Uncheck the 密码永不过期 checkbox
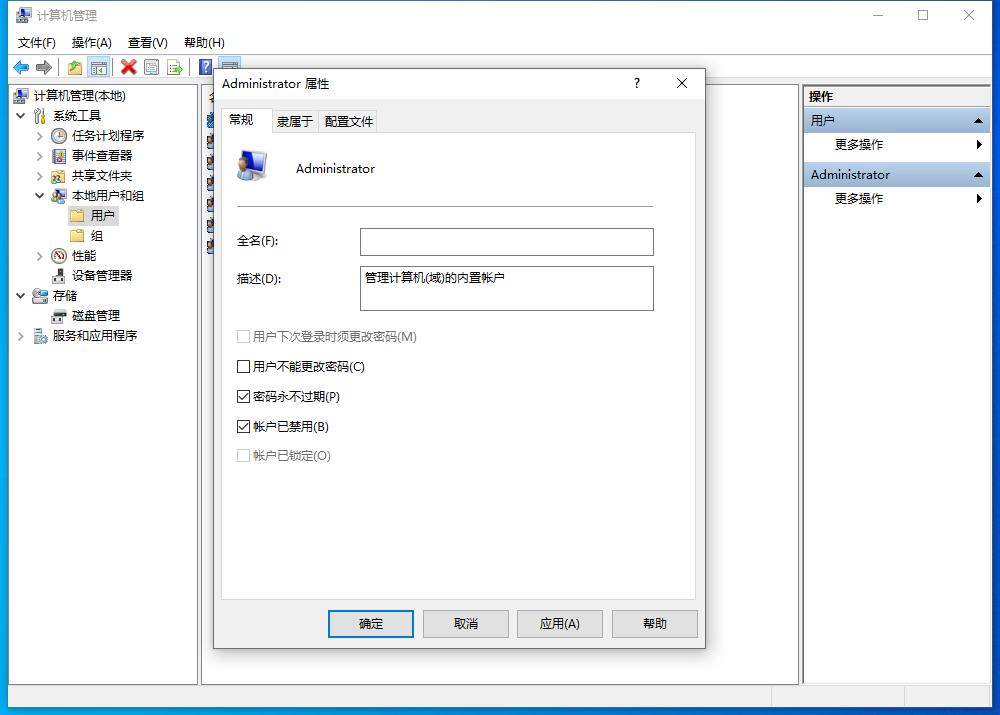This screenshot has width=1000, height=715. tap(243, 396)
